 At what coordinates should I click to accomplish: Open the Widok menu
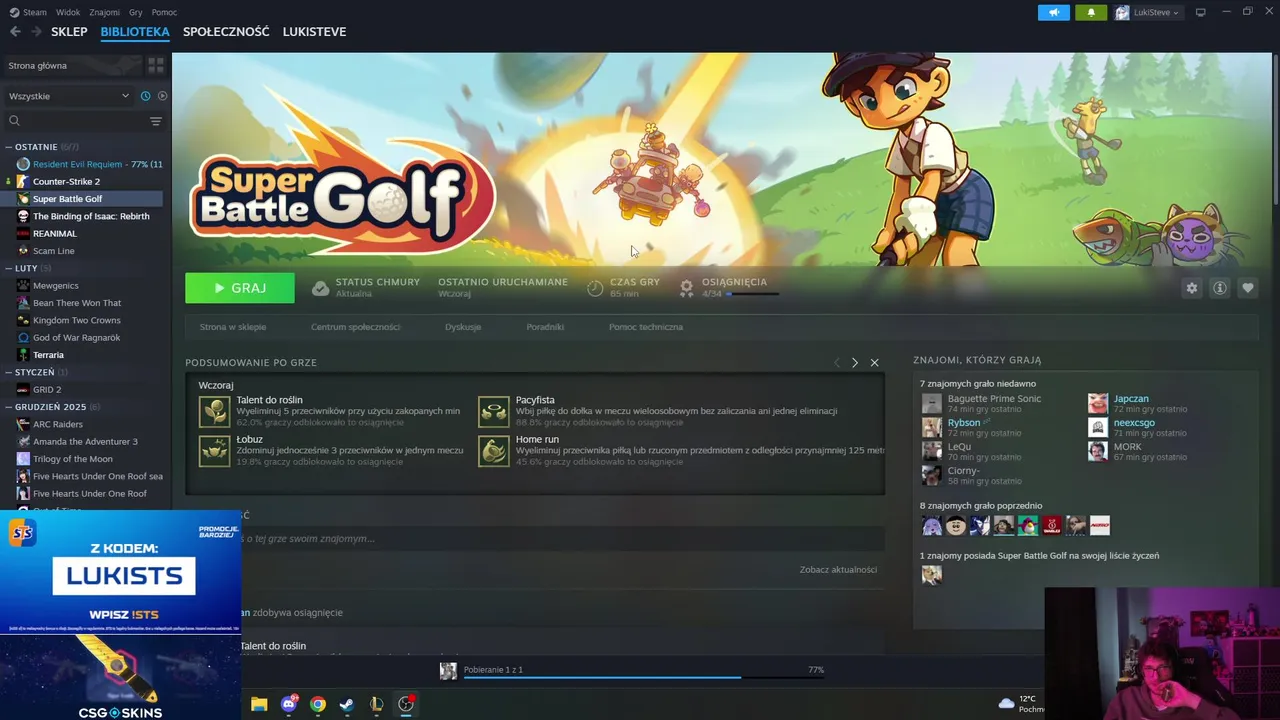coord(68,12)
